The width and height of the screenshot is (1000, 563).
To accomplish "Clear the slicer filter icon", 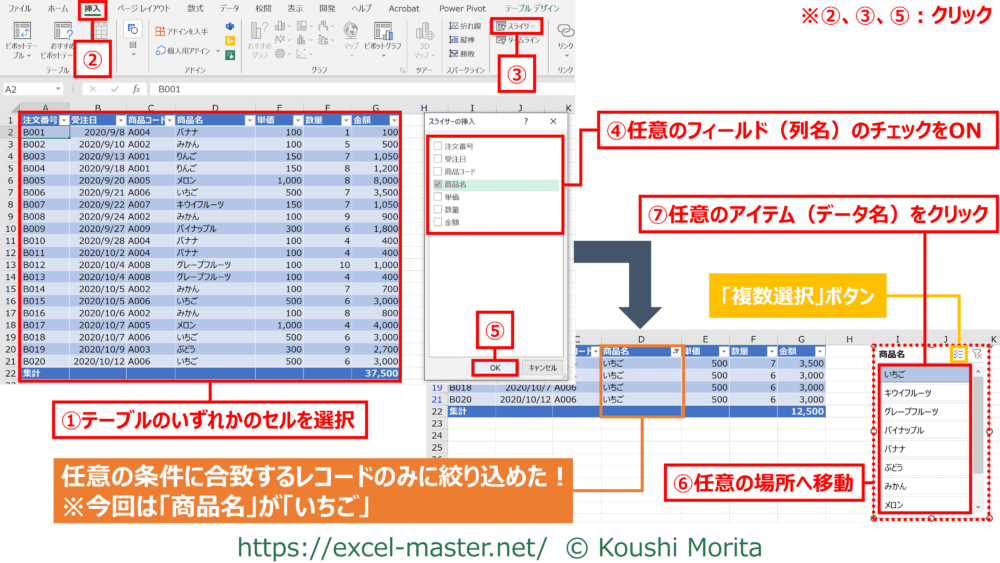I will 978,354.
